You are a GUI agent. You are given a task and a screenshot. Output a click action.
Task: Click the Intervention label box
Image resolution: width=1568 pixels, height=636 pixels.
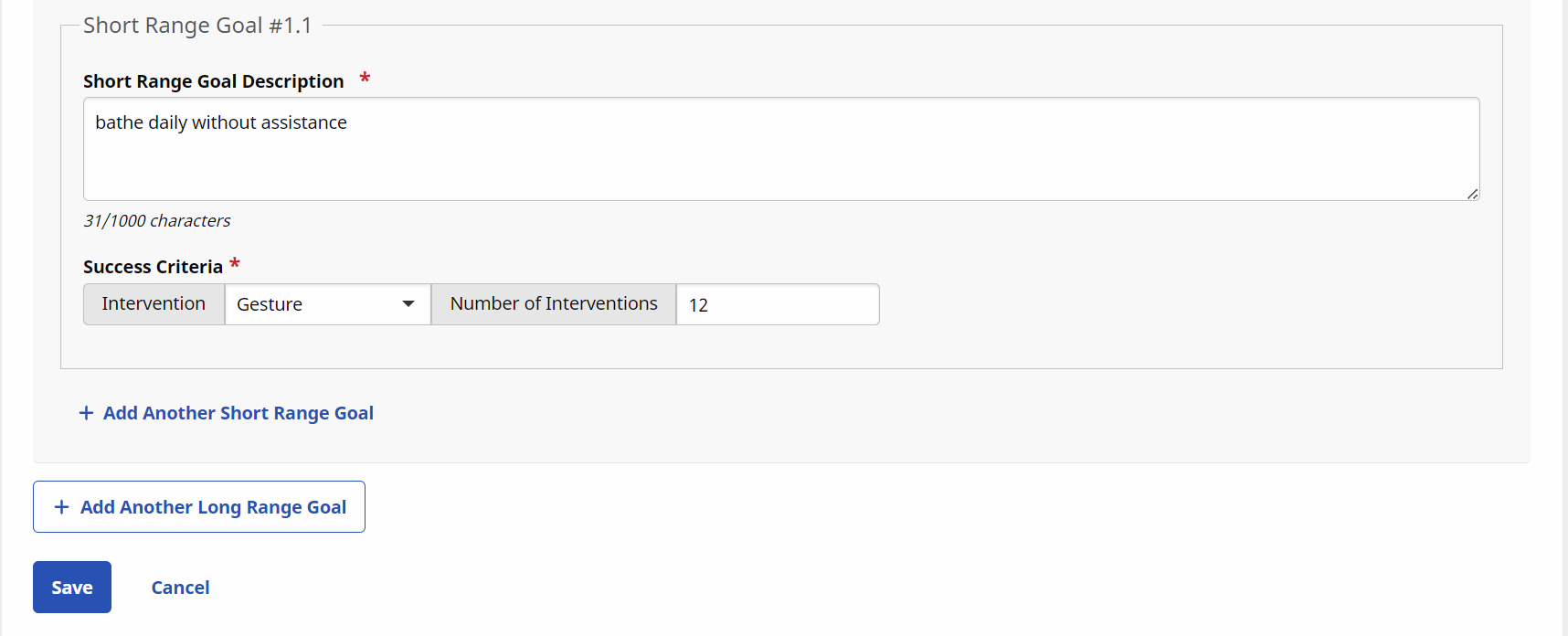154,304
